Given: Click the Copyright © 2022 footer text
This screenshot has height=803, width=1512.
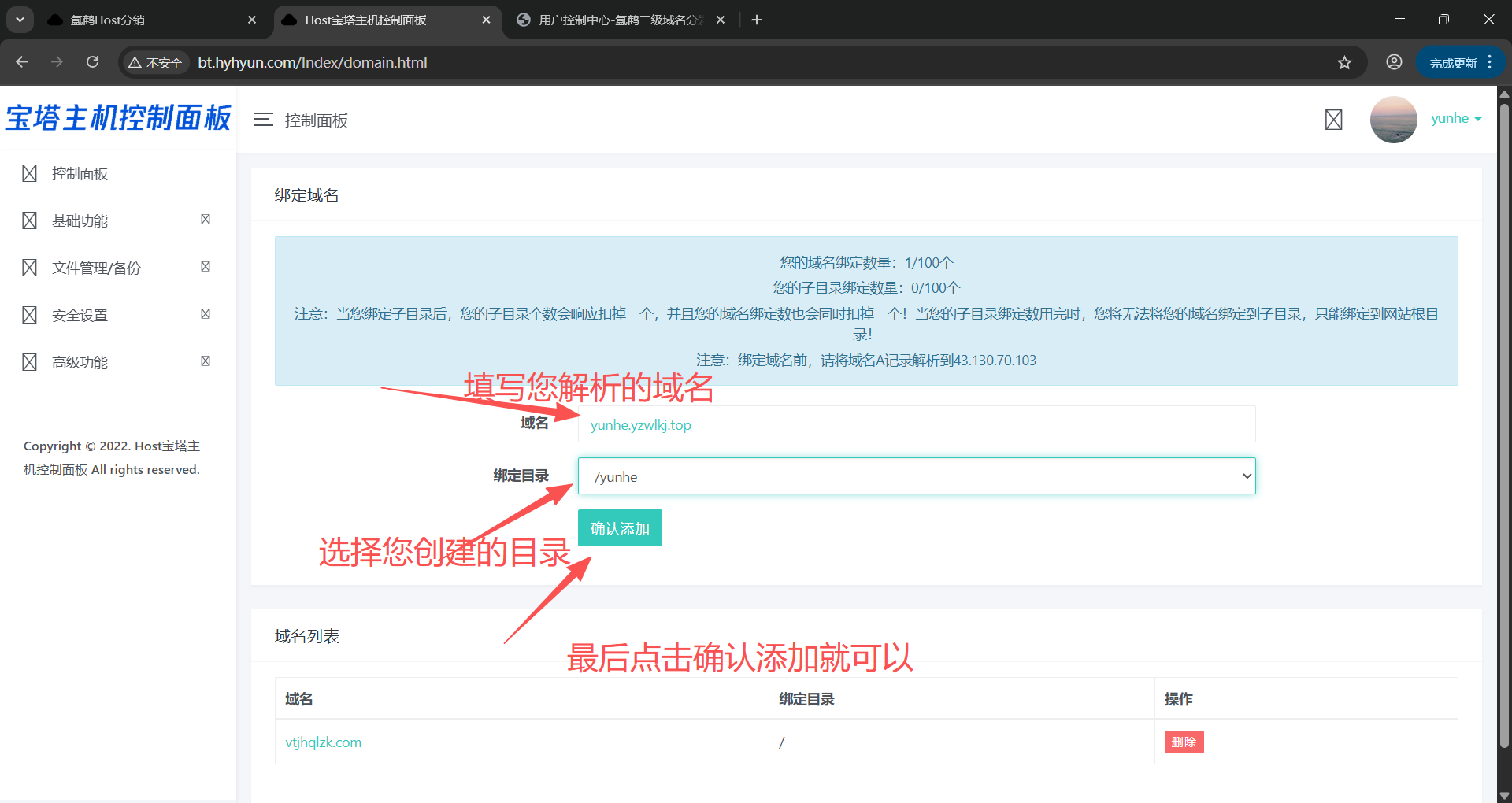Looking at the screenshot, I should coord(112,458).
